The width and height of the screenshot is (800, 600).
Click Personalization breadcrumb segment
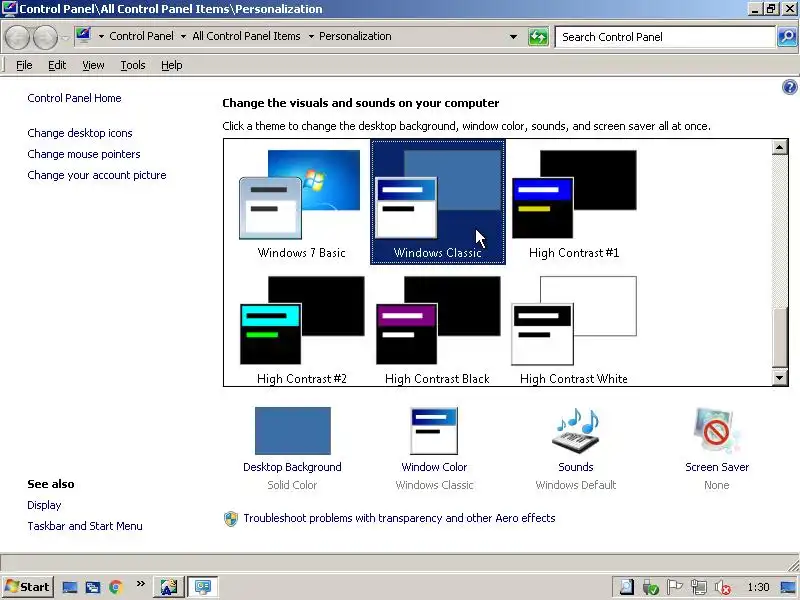[x=355, y=36]
